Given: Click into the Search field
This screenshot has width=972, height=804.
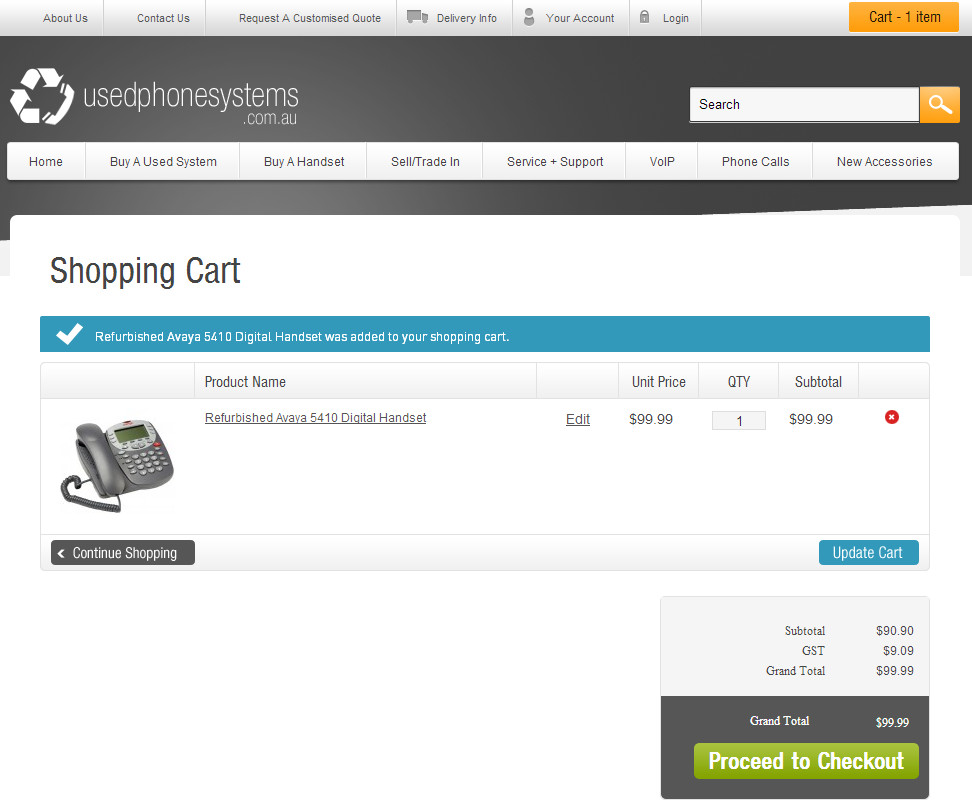Looking at the screenshot, I should pyautogui.click(x=804, y=105).
